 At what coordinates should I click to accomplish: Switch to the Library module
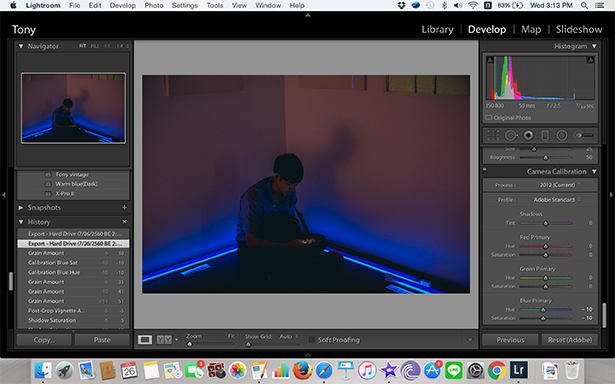click(437, 29)
